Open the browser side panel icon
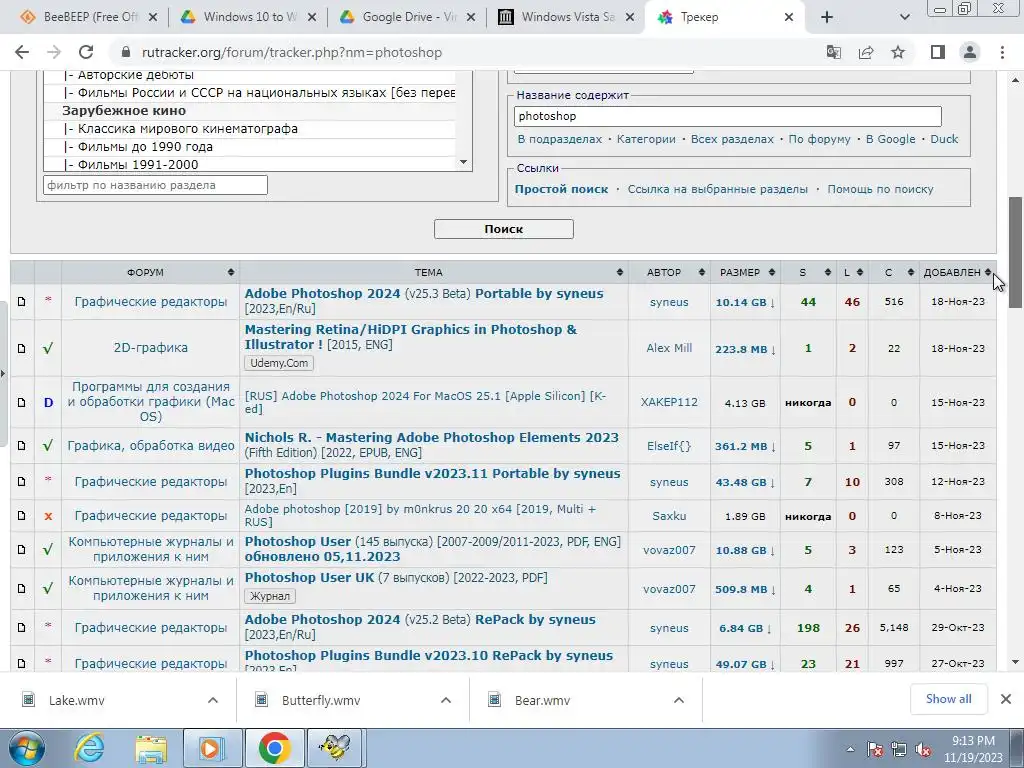Viewport: 1024px width, 768px height. pyautogui.click(x=938, y=52)
